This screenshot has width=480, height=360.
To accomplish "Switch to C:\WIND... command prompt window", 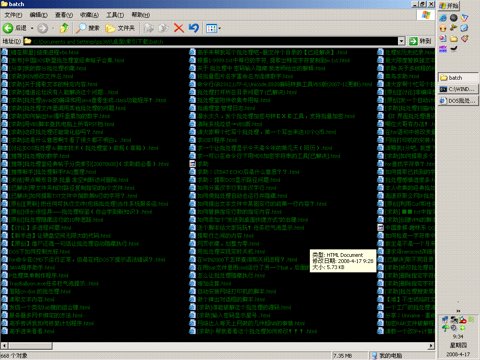I will coord(458,89).
